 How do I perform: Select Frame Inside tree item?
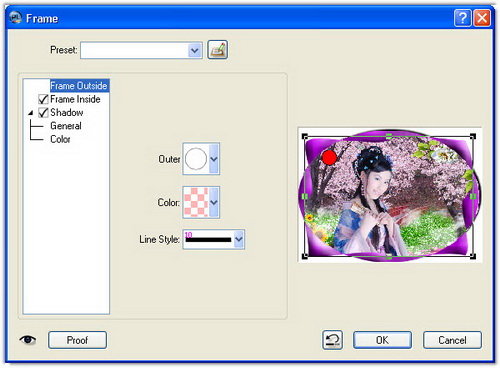pos(75,99)
